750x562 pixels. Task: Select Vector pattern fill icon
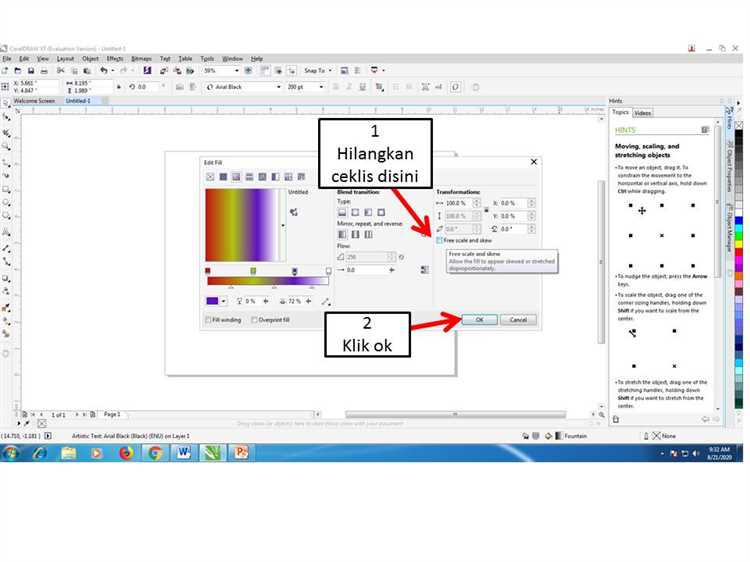click(249, 177)
